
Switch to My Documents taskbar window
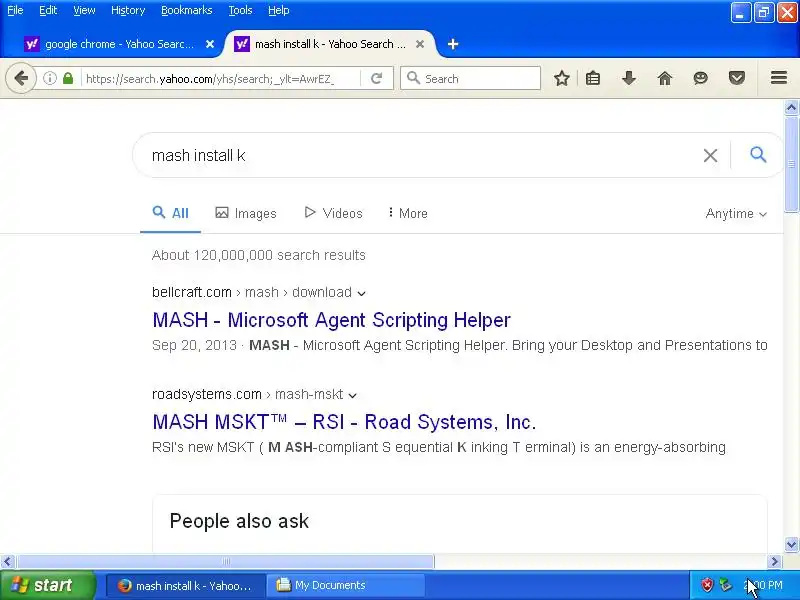345,586
